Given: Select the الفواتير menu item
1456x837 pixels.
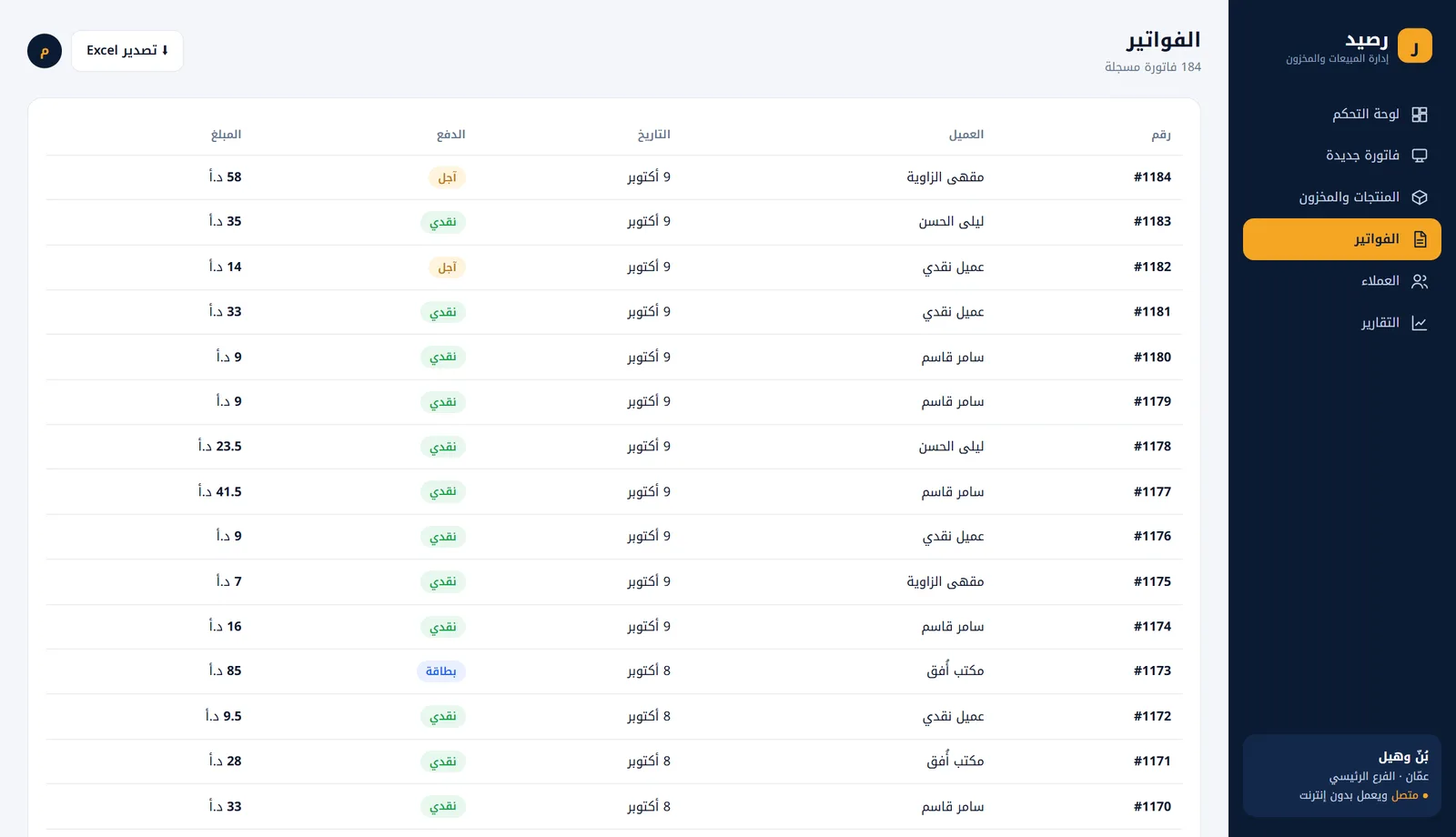Looking at the screenshot, I should (1342, 239).
